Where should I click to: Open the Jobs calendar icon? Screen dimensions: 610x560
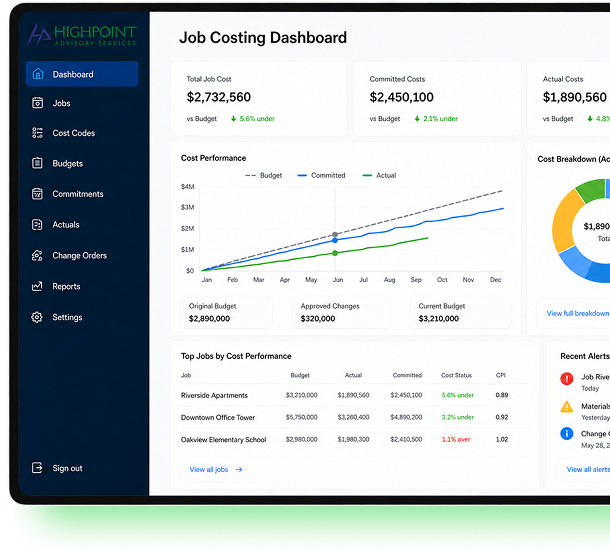click(37, 103)
